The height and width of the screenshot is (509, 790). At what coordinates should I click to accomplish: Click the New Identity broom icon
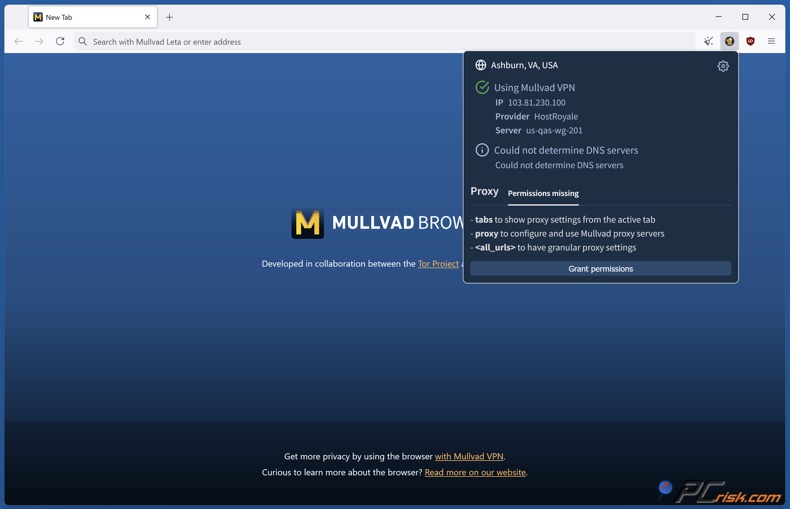point(708,41)
